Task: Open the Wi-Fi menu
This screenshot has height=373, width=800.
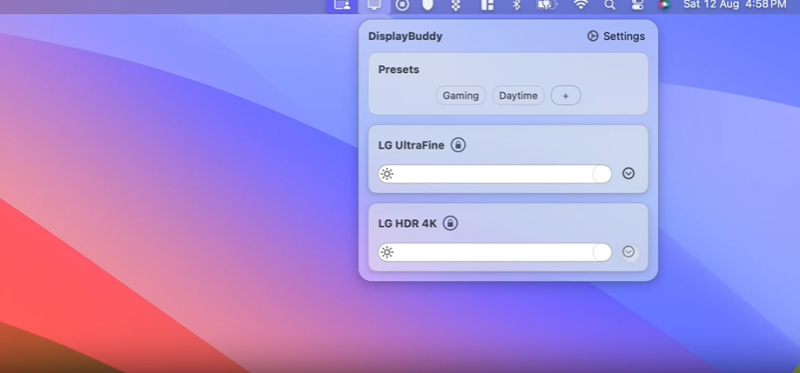Action: (x=580, y=5)
